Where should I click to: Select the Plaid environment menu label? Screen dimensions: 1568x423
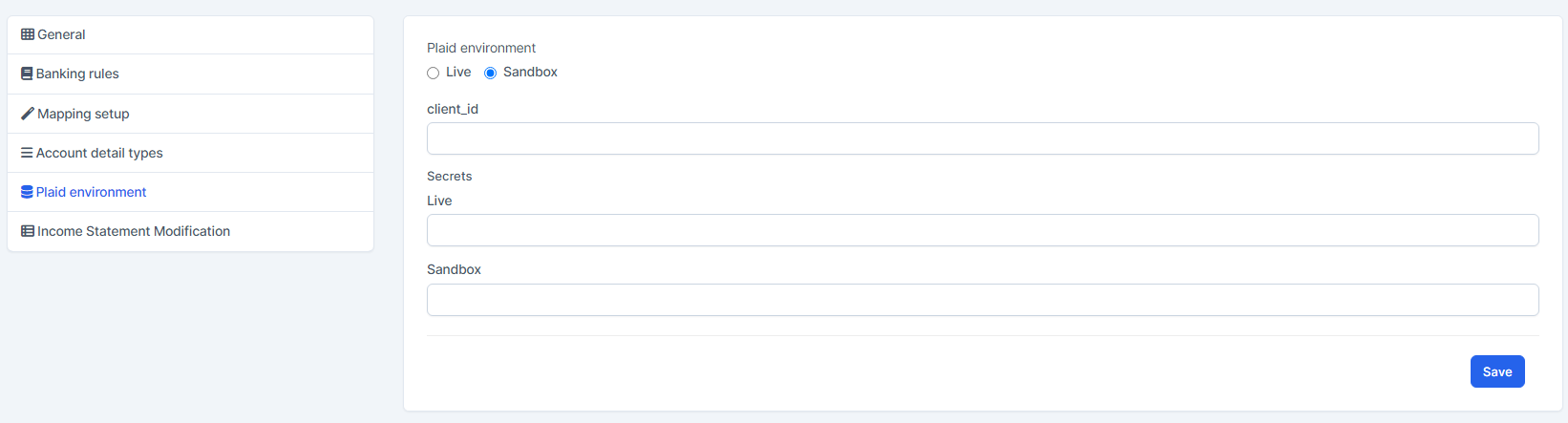pos(92,192)
